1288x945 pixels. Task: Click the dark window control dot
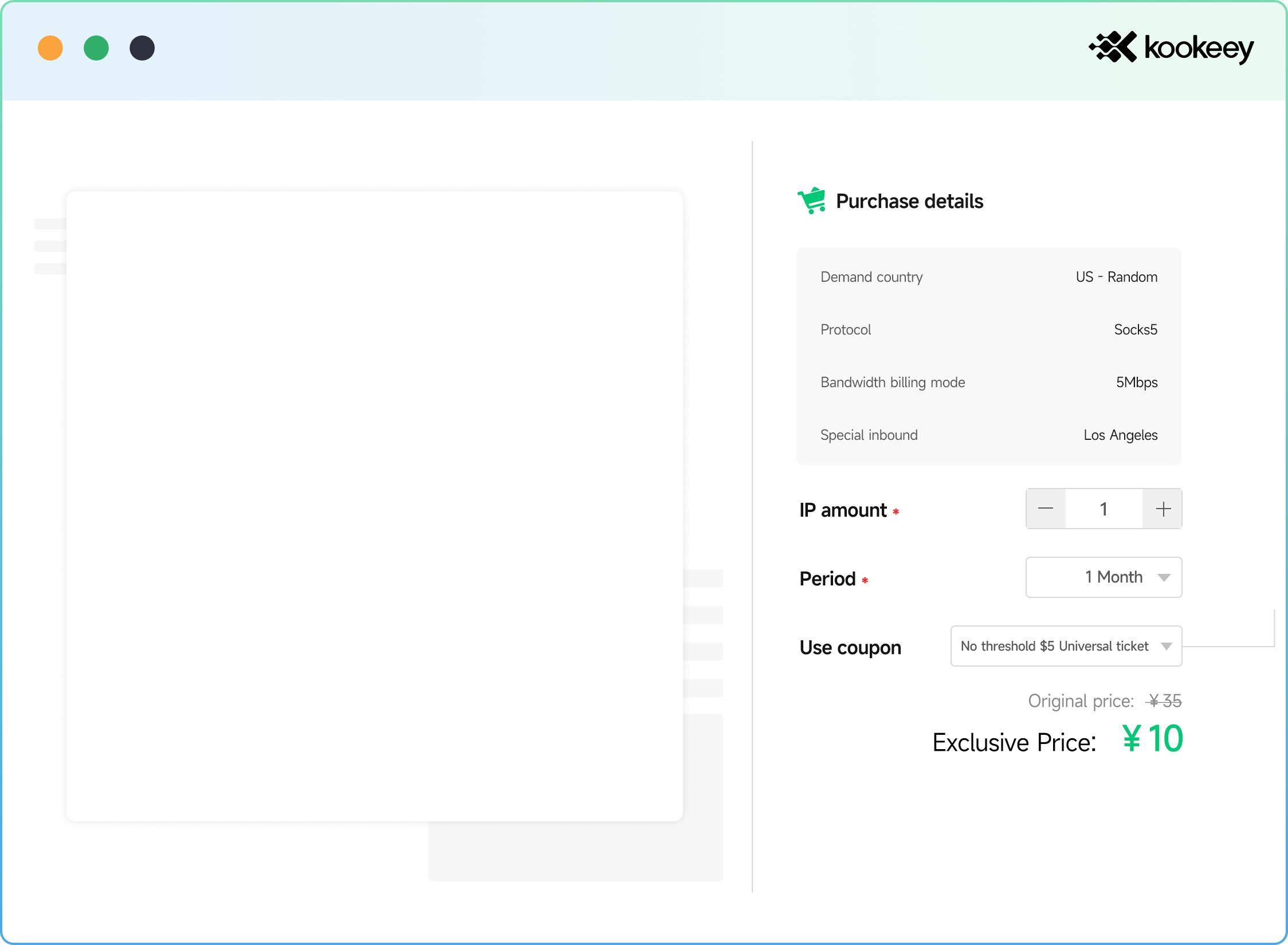[x=142, y=48]
